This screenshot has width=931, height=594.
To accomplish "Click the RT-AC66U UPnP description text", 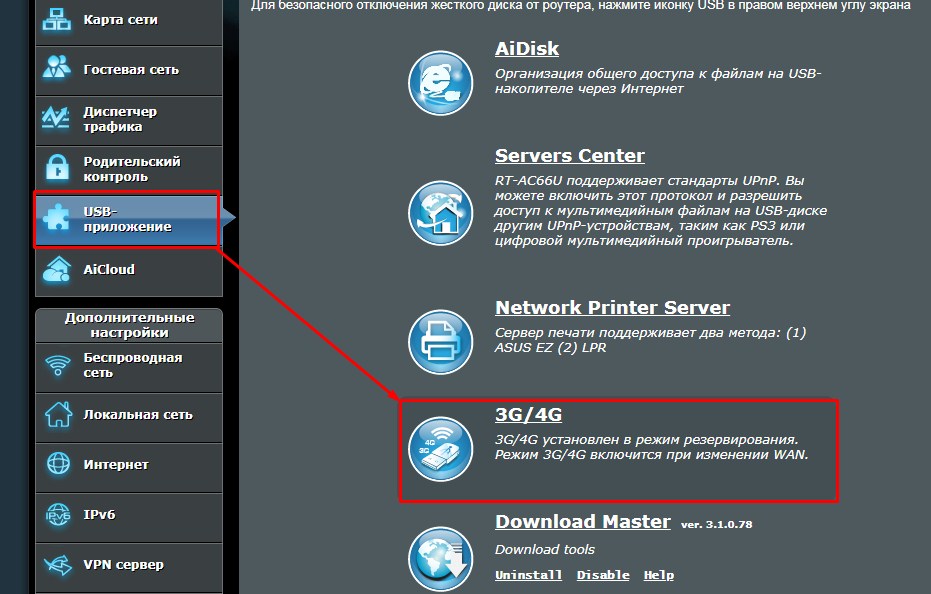I will tap(661, 211).
